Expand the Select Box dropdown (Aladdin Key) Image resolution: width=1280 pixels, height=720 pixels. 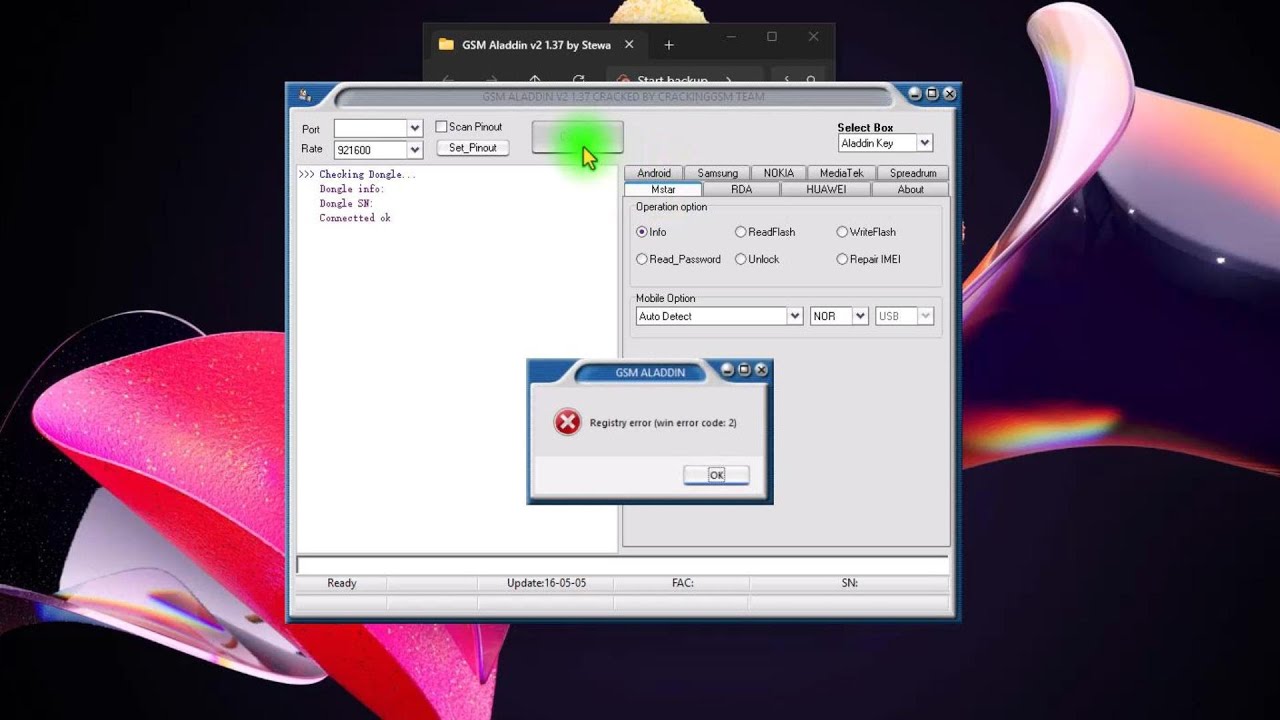click(924, 143)
